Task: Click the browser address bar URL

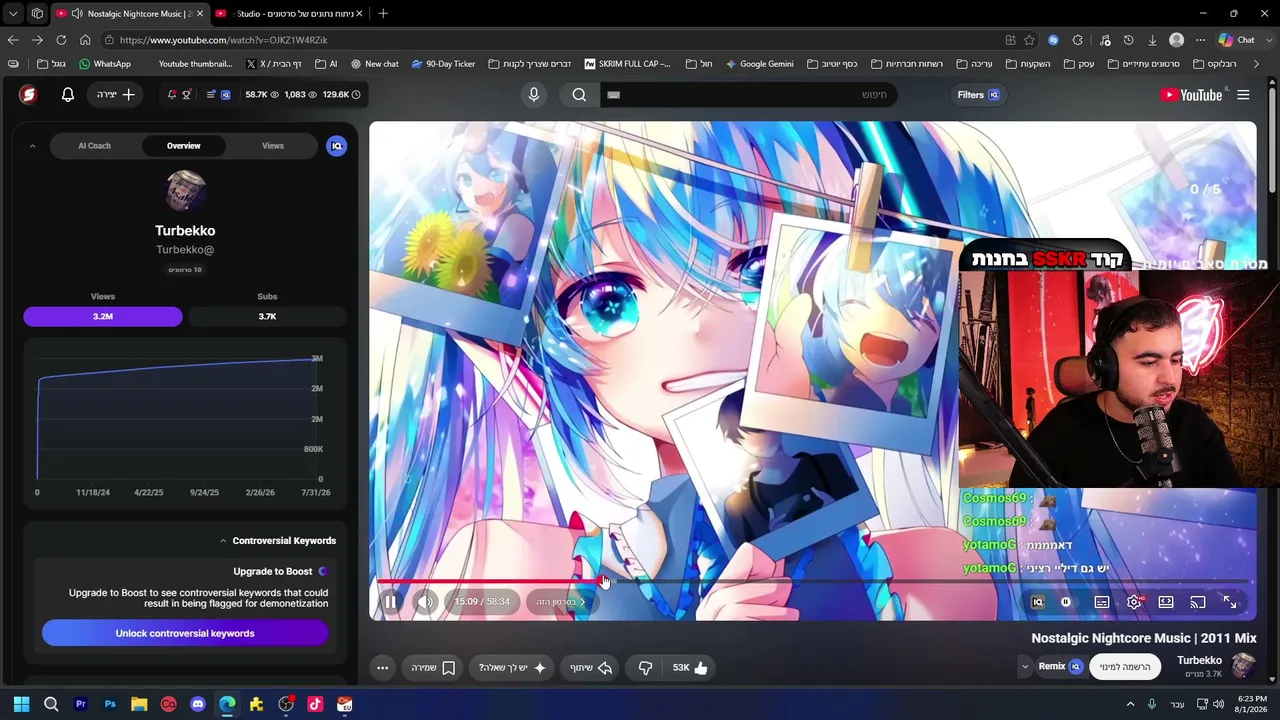Action: click(223, 40)
